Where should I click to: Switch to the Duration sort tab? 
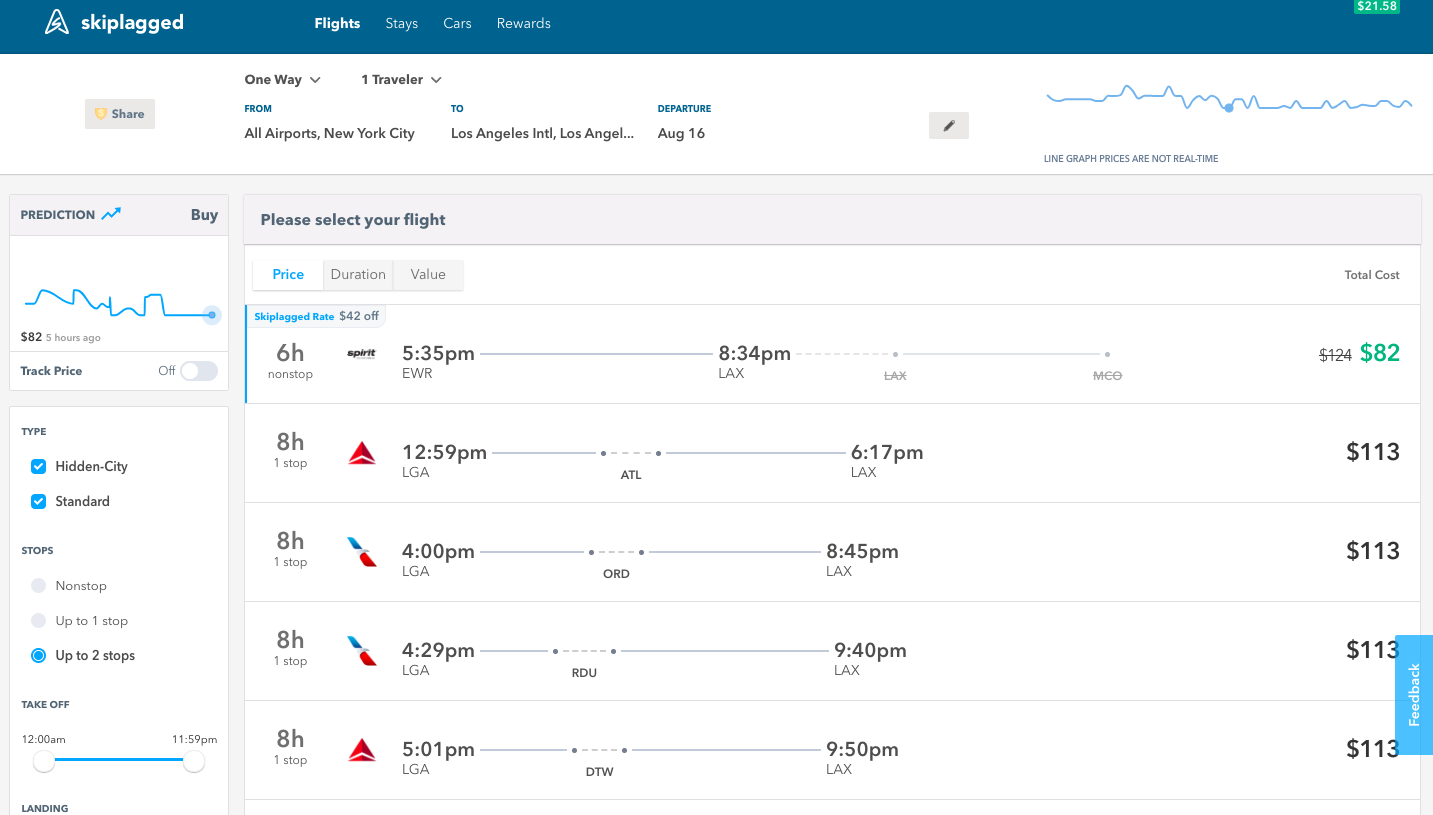coord(358,274)
